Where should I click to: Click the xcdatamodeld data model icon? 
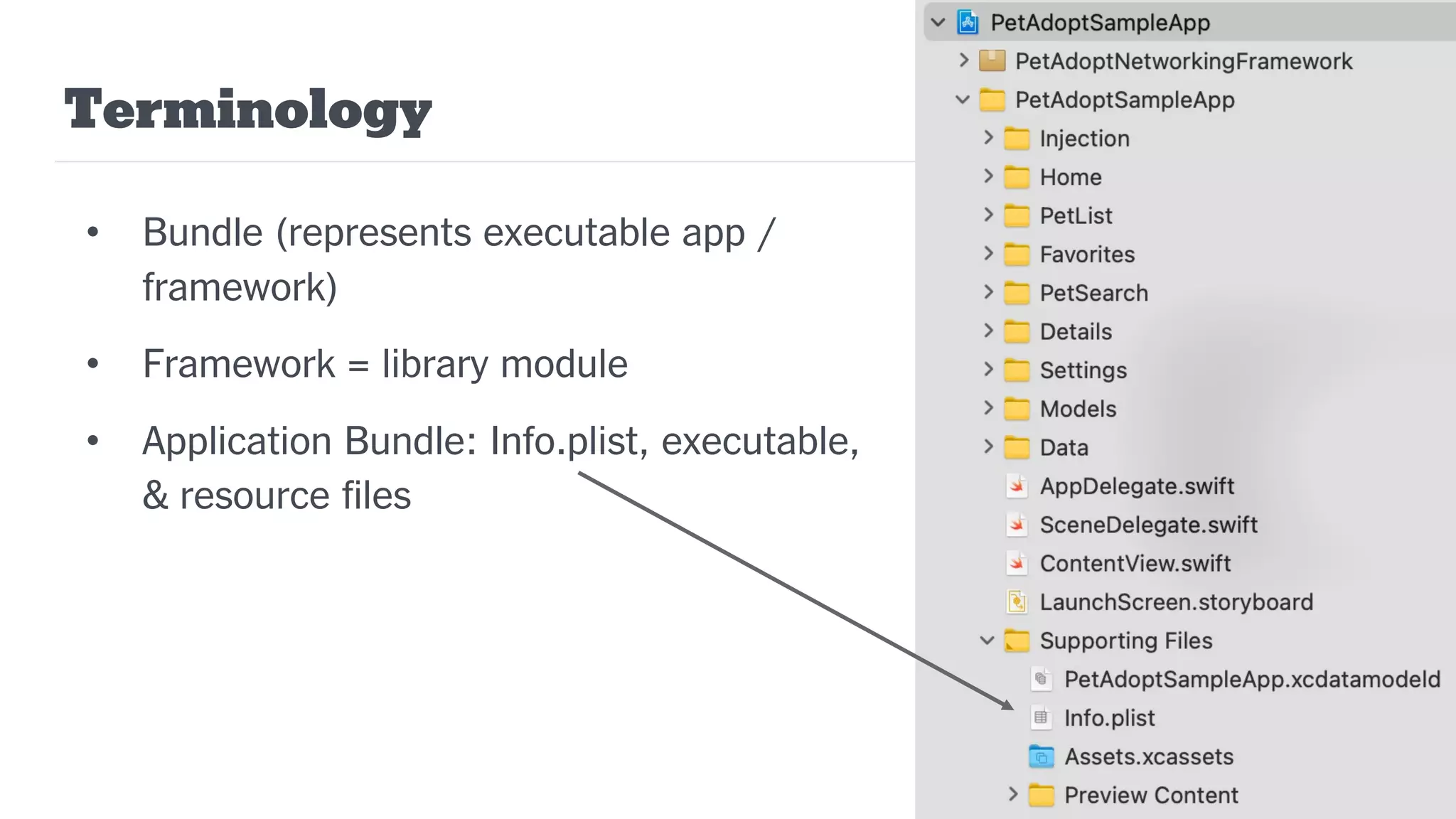click(x=1042, y=679)
